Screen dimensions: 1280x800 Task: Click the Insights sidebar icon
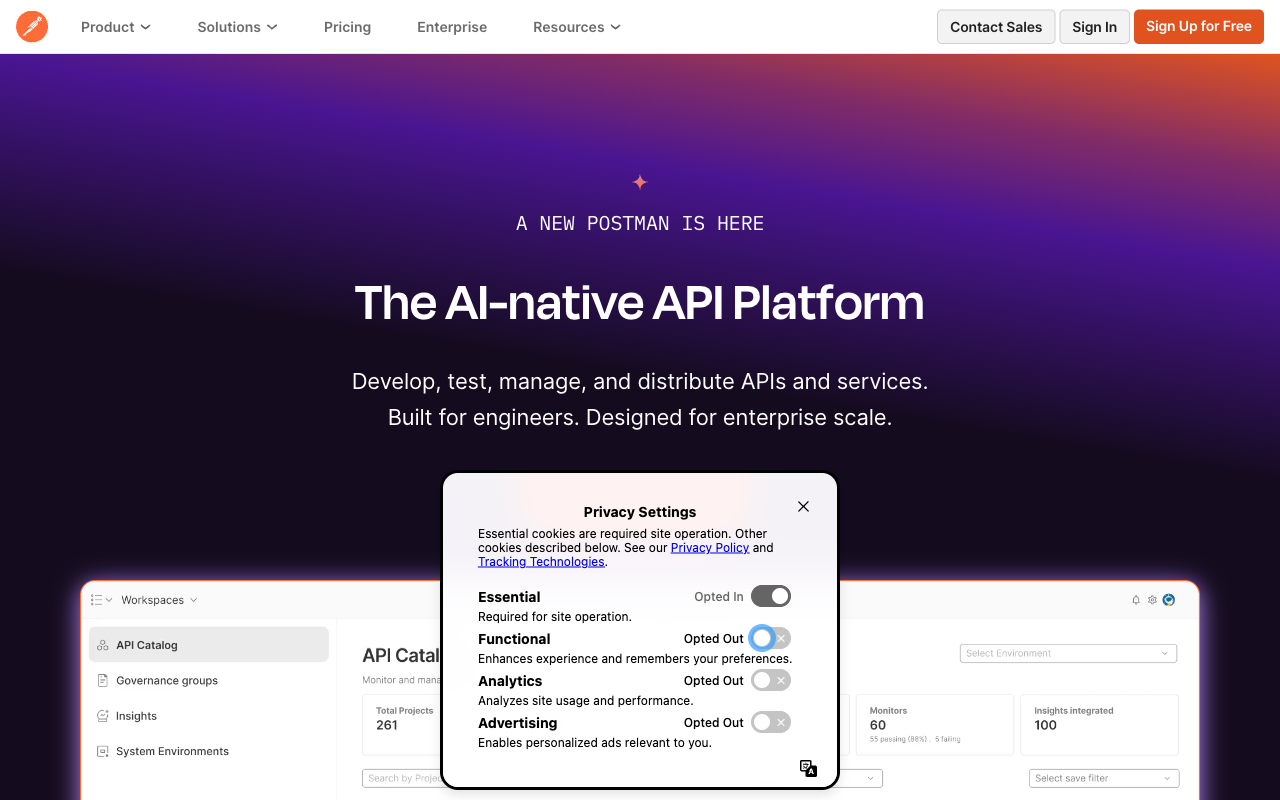103,716
